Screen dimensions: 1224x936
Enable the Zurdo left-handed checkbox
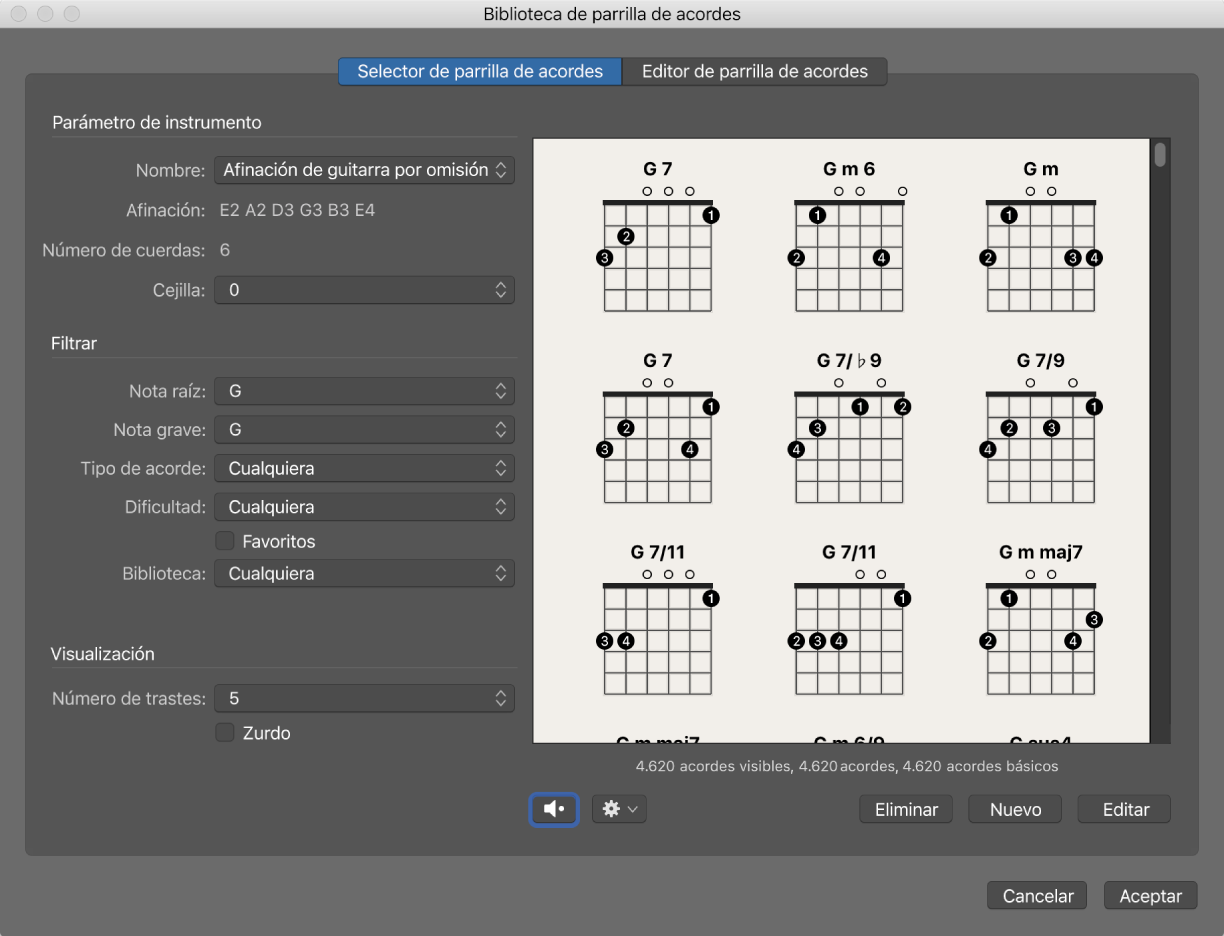(225, 733)
